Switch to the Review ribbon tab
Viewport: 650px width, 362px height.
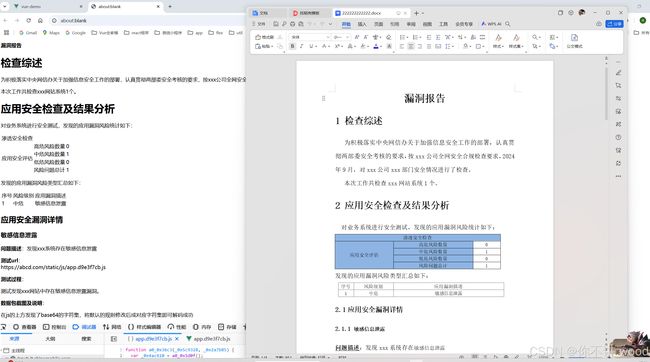(x=411, y=24)
